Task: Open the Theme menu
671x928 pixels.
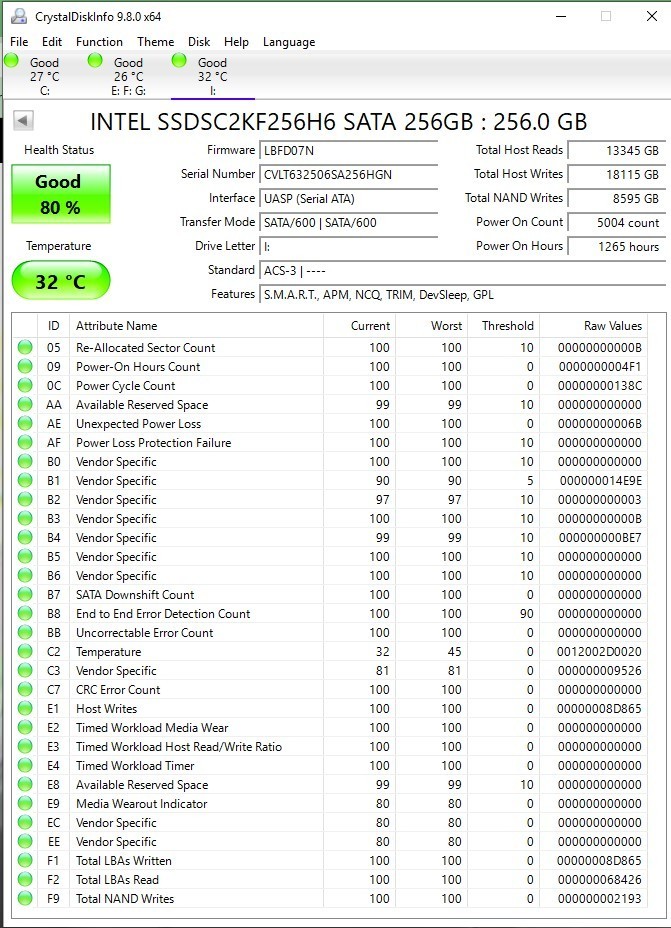Action: 156,41
